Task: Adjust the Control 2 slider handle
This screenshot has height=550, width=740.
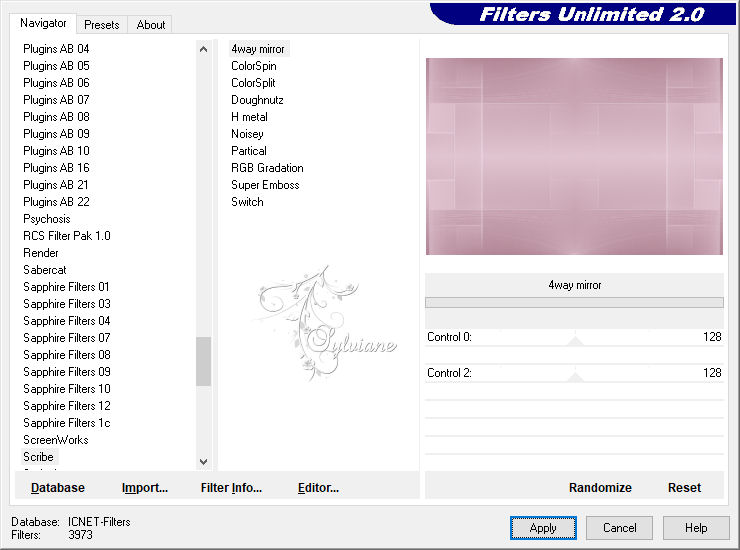Action: (x=575, y=376)
